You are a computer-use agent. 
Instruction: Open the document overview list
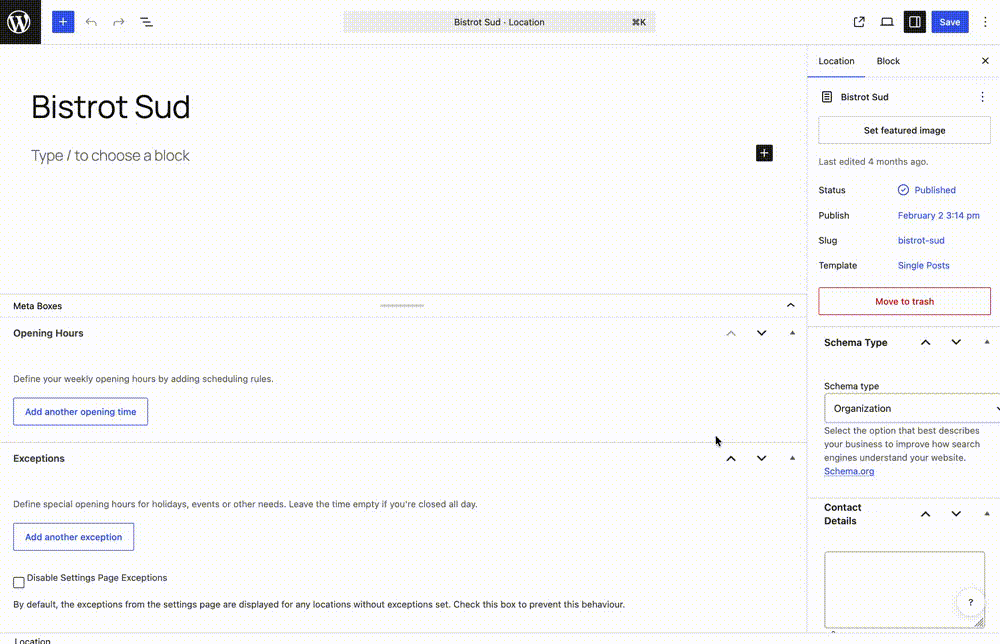pos(146,22)
